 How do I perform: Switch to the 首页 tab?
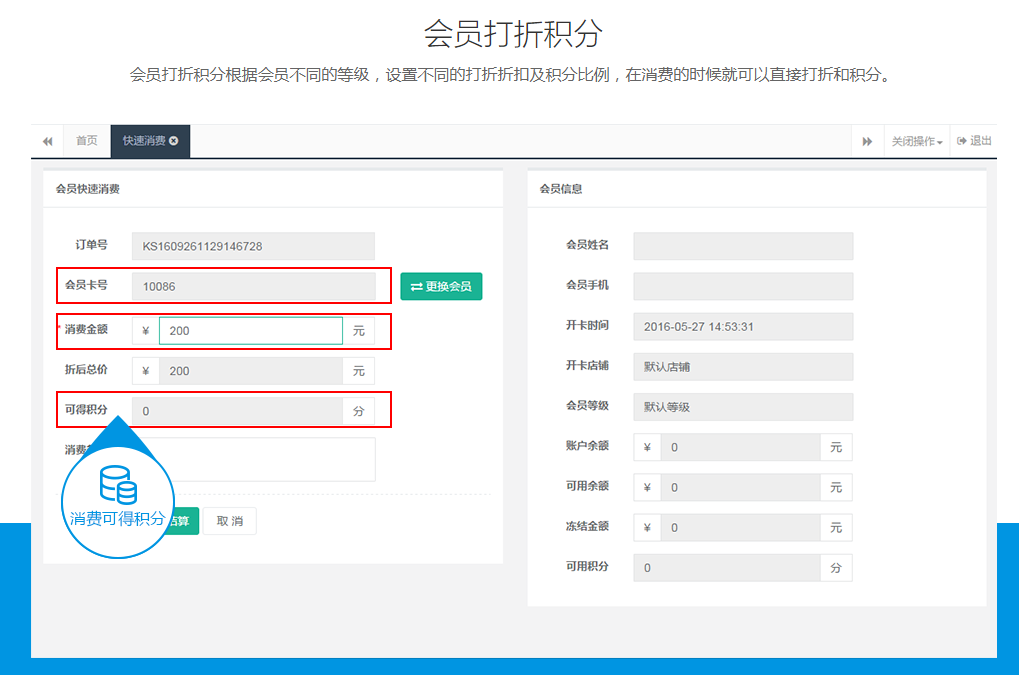[x=85, y=140]
